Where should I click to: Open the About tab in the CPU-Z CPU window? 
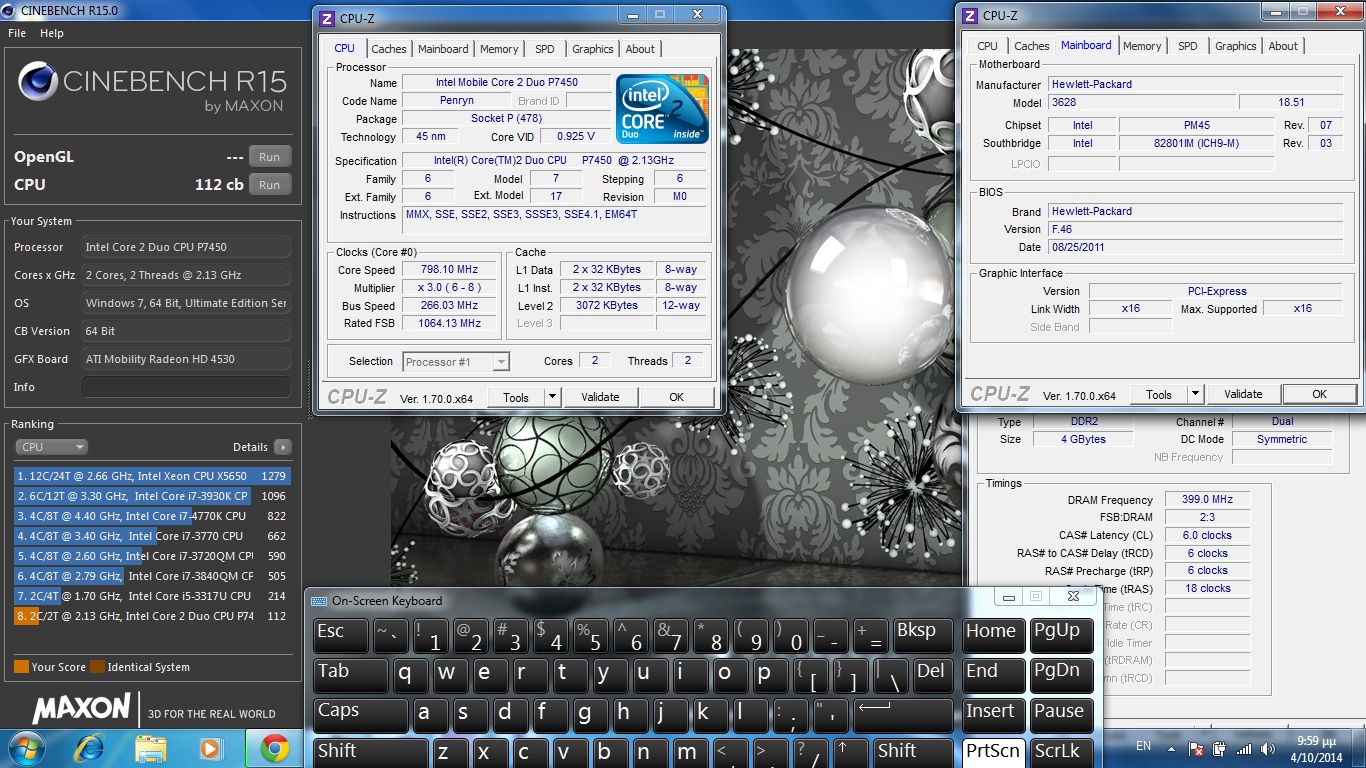coord(640,49)
